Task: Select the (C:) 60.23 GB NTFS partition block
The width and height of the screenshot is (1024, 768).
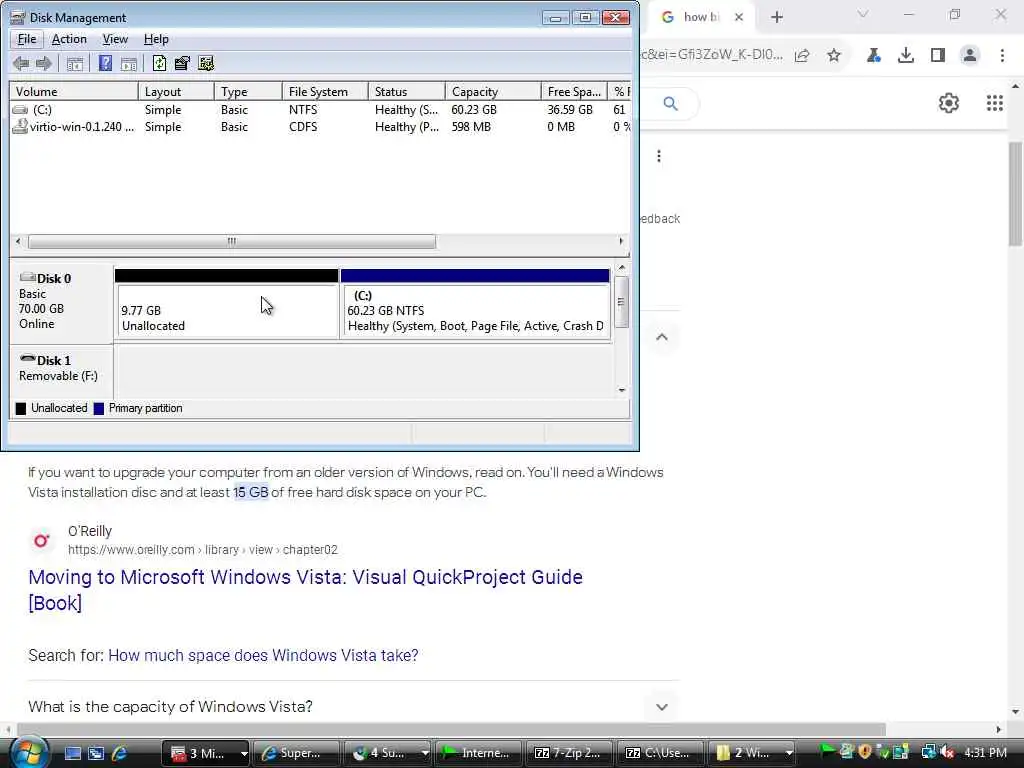Action: pos(475,304)
